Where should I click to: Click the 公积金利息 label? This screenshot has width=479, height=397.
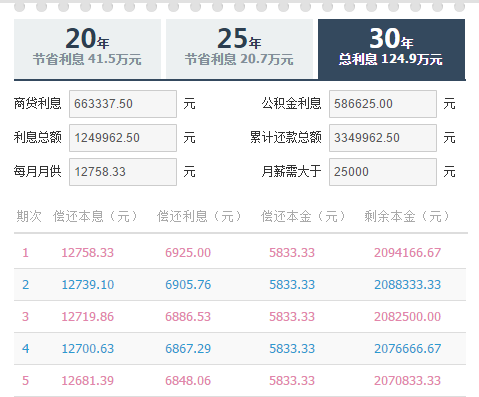pos(291,104)
